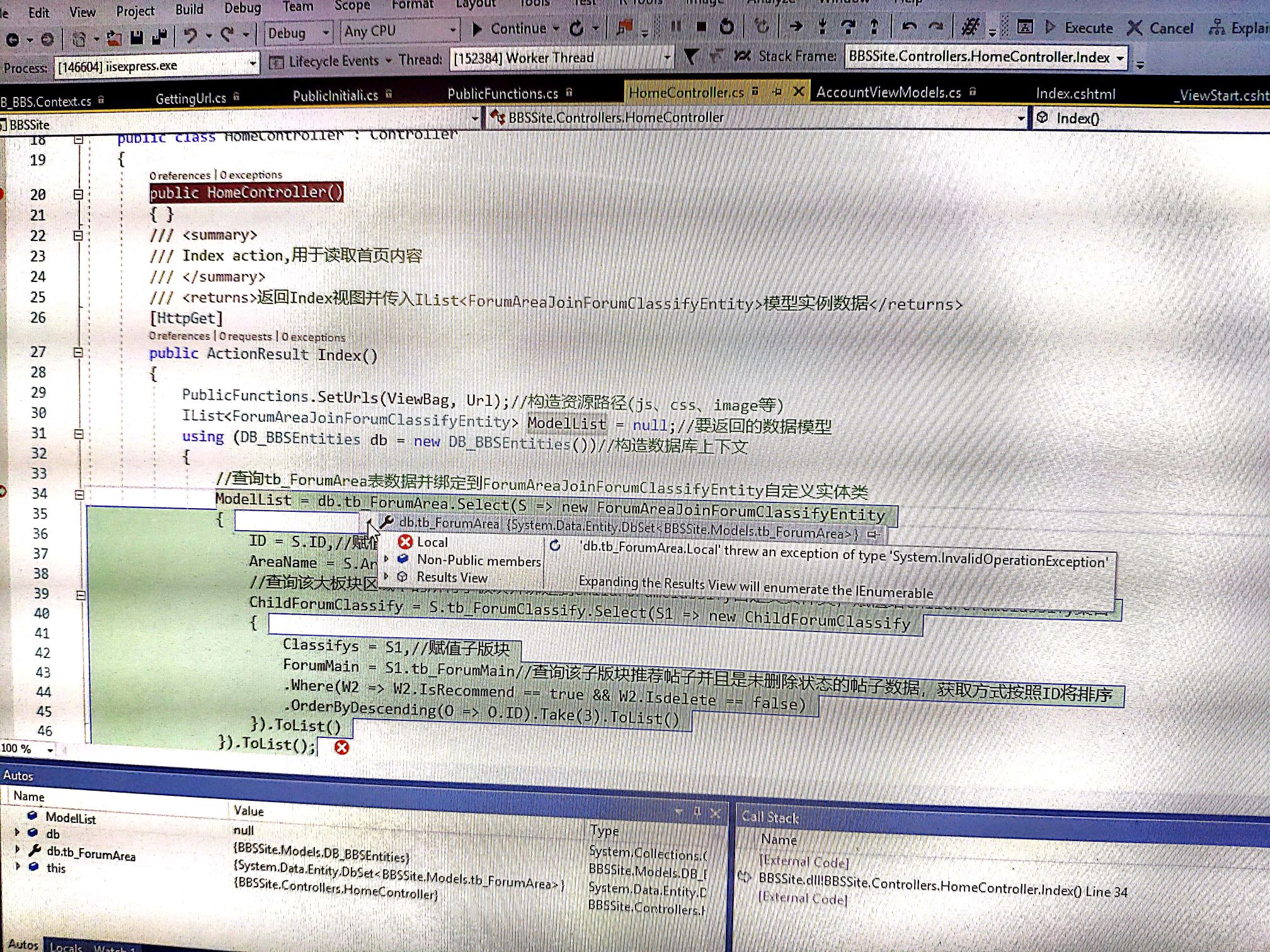Screen dimensions: 1270x952
Task: Collapse the ModelList statement at line 34
Action: pyautogui.click(x=80, y=495)
